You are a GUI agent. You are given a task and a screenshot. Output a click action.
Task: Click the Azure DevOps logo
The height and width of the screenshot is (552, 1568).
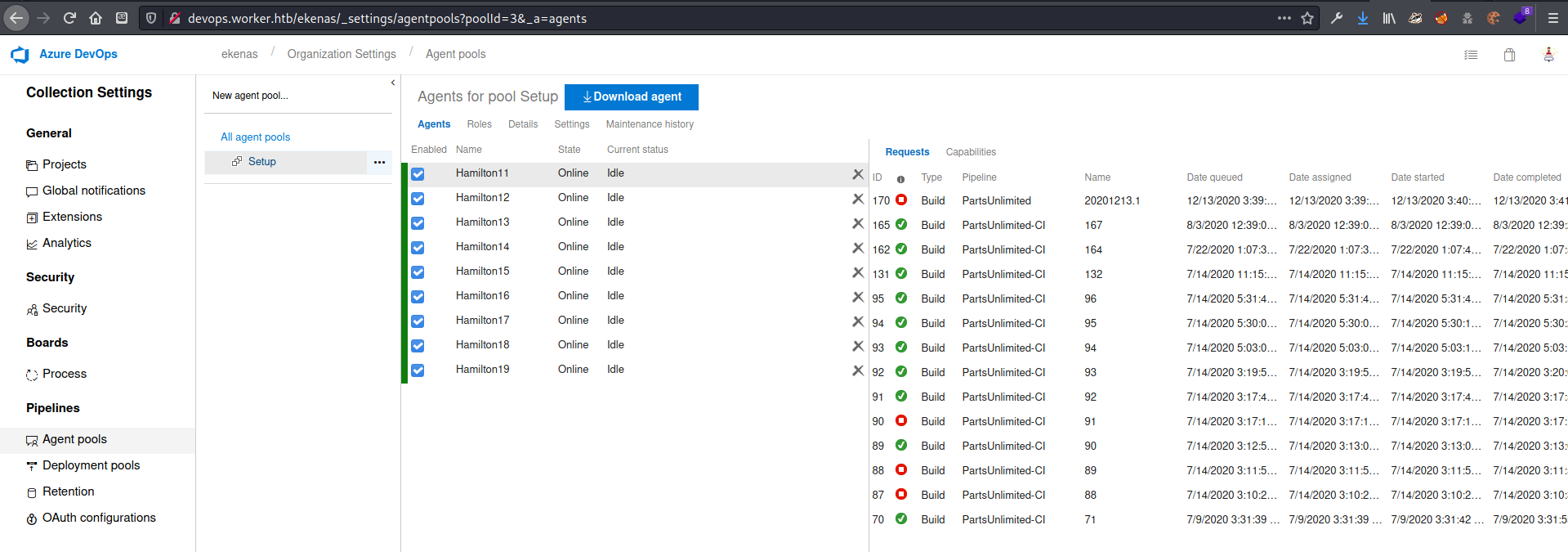click(20, 54)
